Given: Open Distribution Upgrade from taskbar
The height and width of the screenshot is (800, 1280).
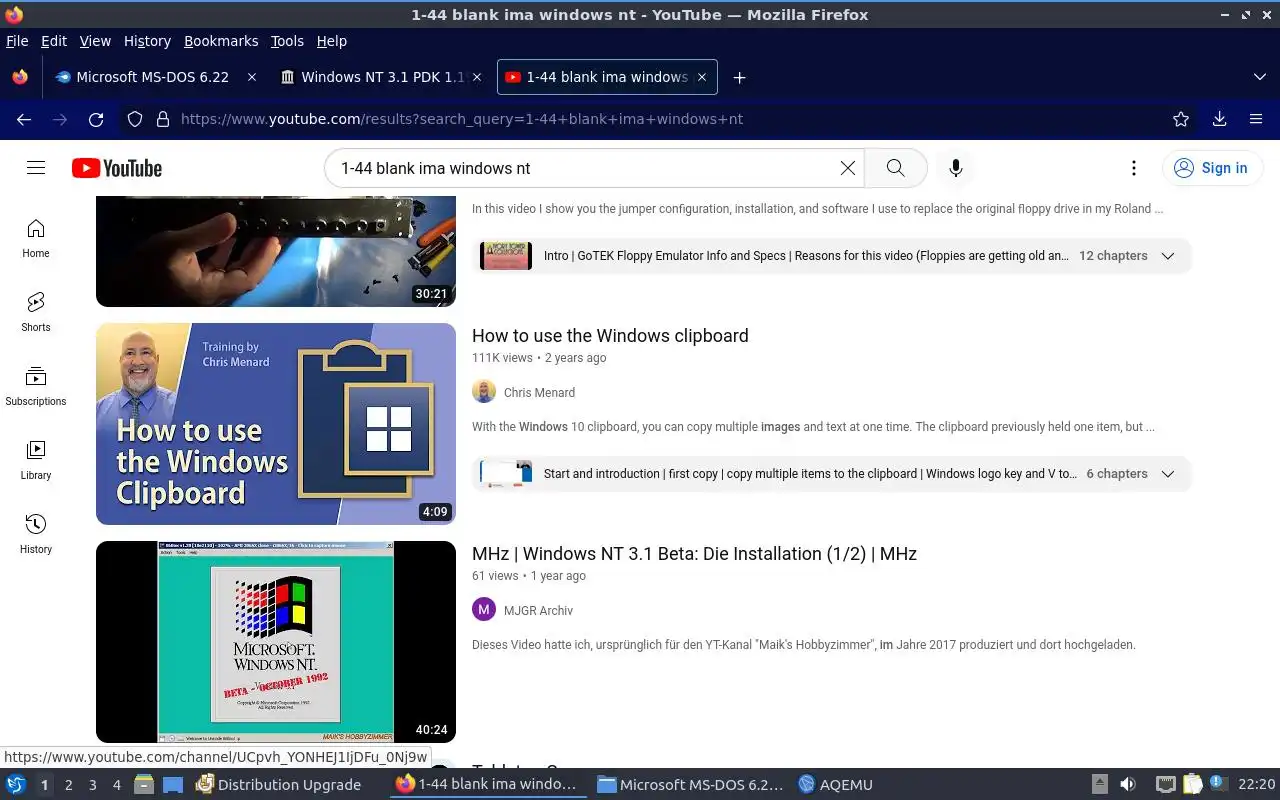Looking at the screenshot, I should (278, 785).
